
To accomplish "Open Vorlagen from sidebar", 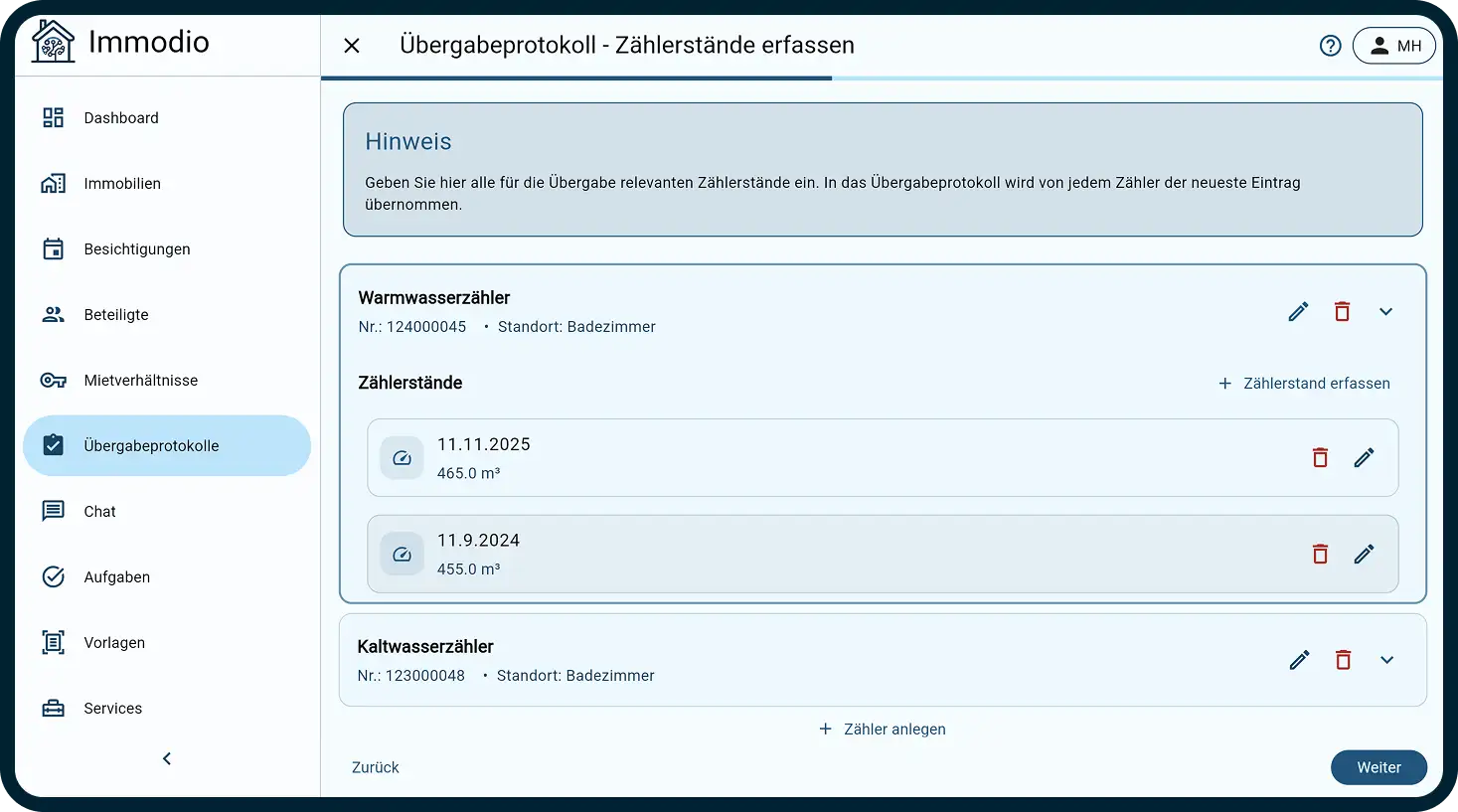I will point(167,642).
